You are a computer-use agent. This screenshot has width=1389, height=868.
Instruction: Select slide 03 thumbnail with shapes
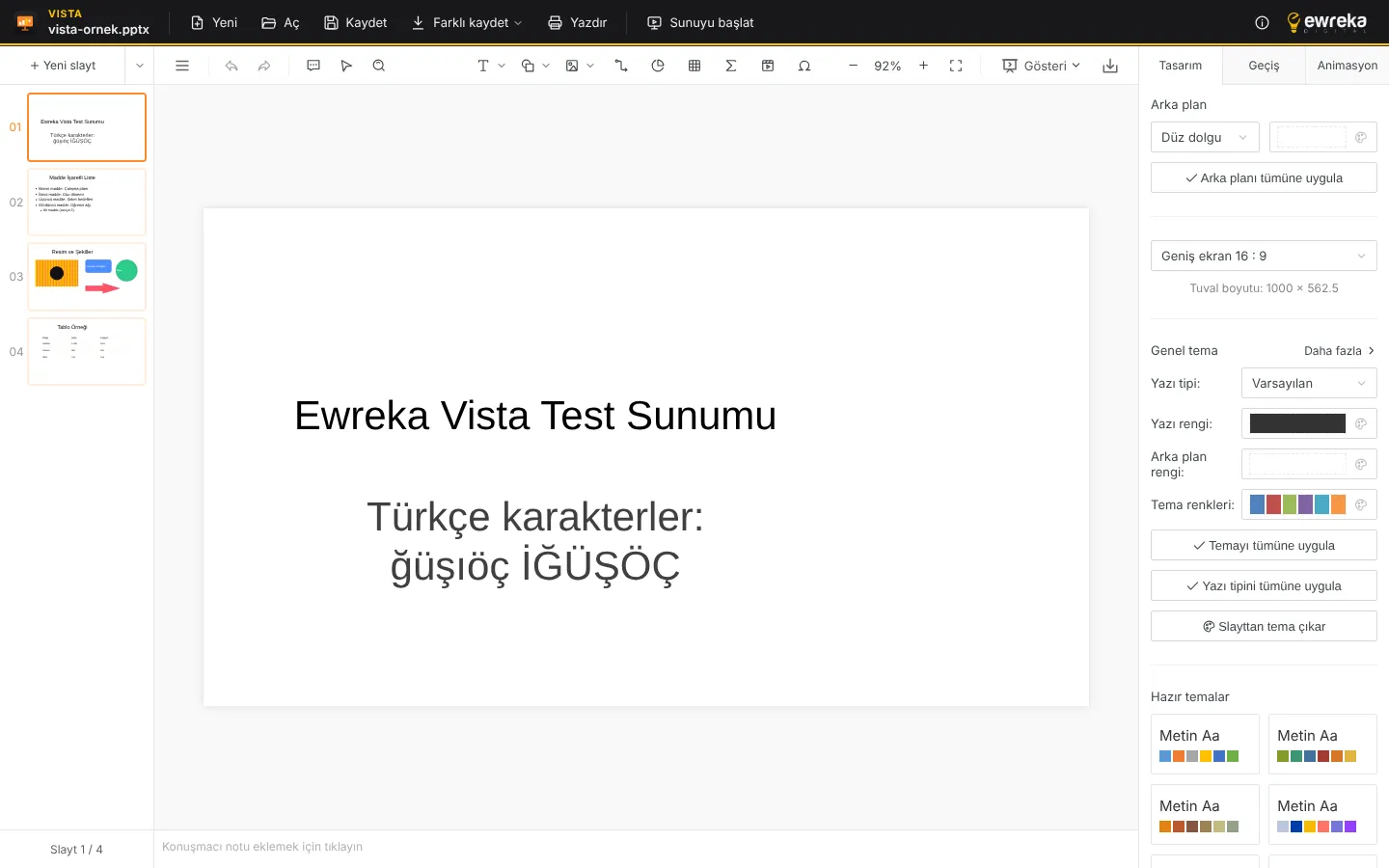coord(87,277)
